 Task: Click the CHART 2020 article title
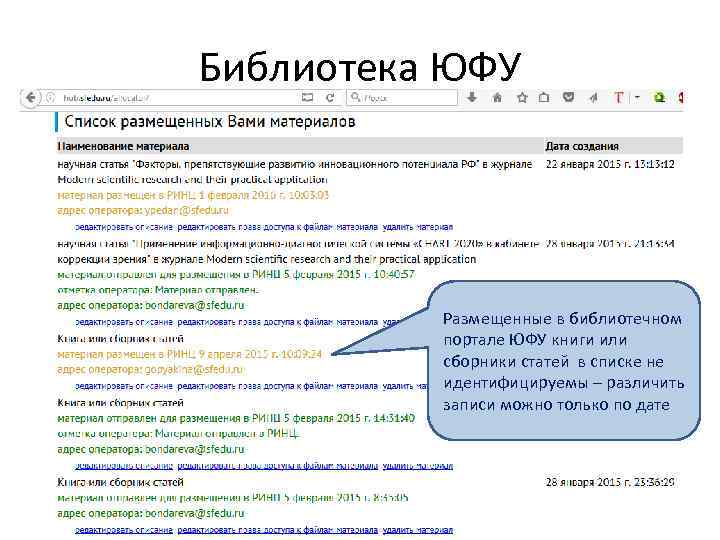tap(298, 251)
